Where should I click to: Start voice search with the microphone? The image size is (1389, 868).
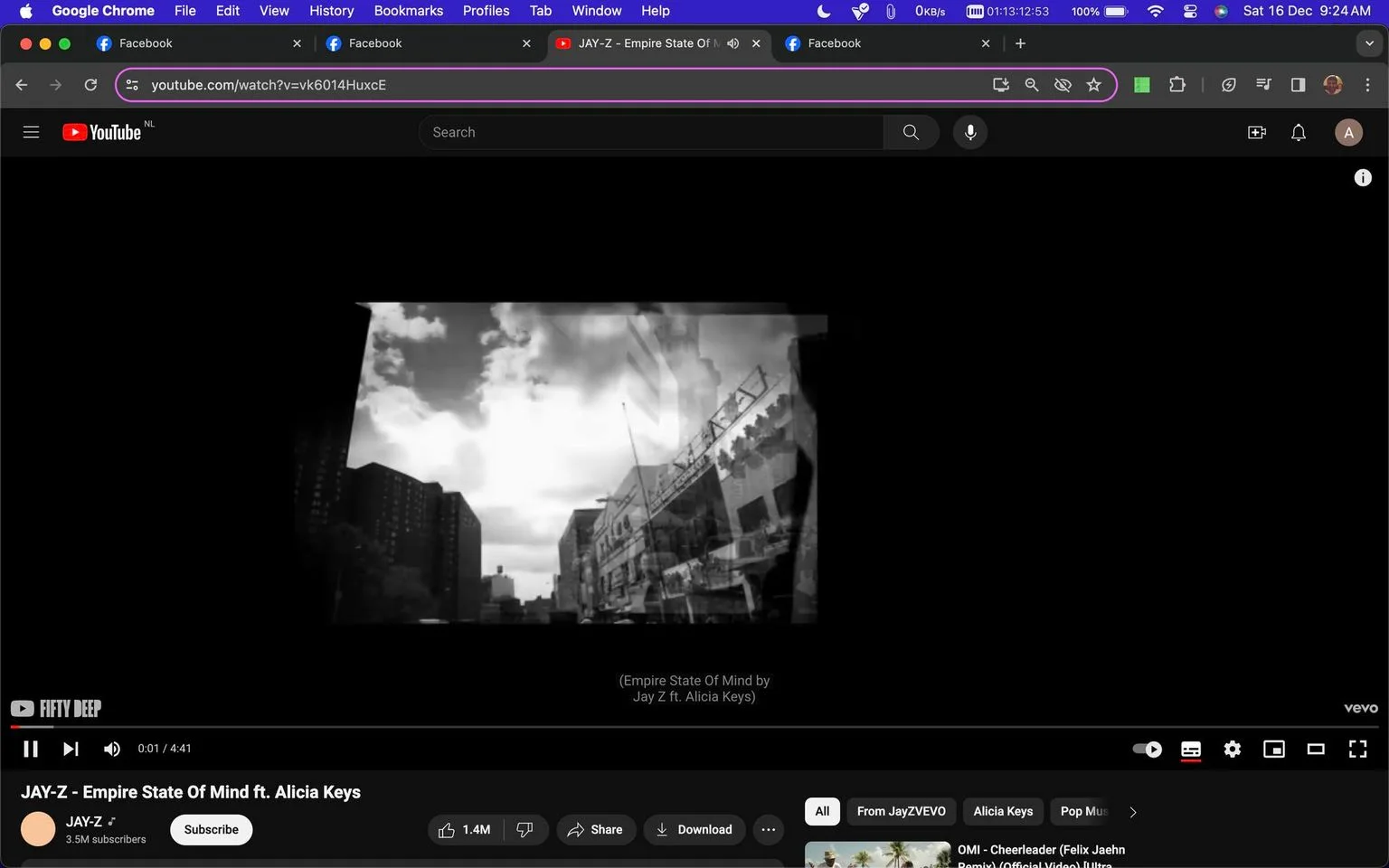[970, 132]
